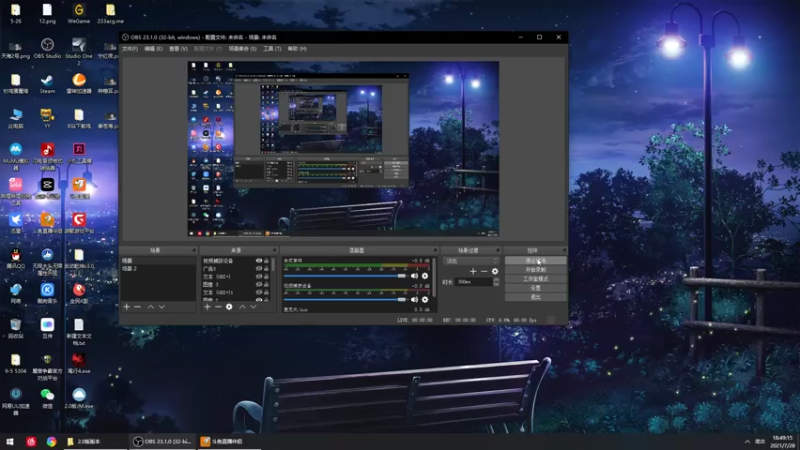800x450 pixels.
Task: Click Start Recording (开始录制) button
Action: tap(535, 270)
